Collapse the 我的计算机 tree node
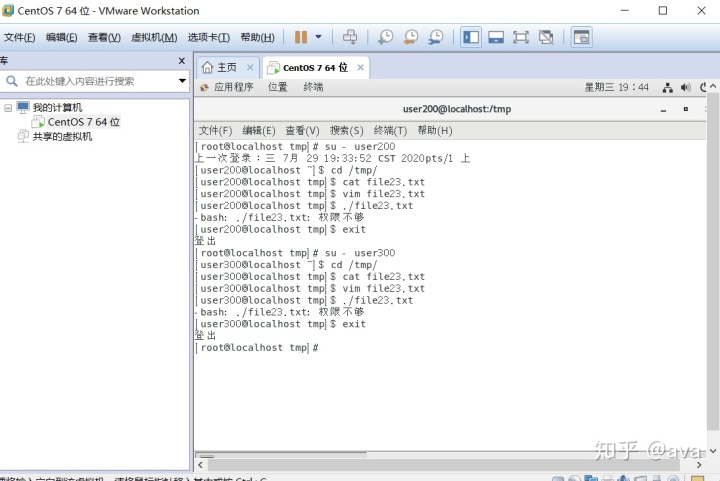720x481 pixels. pyautogui.click(x=8, y=108)
